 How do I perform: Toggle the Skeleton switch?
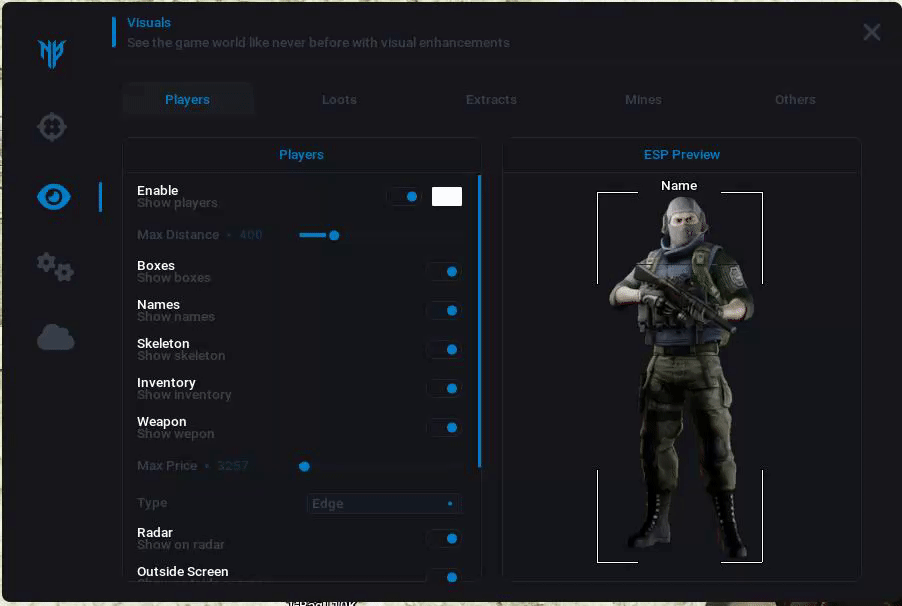pos(444,350)
